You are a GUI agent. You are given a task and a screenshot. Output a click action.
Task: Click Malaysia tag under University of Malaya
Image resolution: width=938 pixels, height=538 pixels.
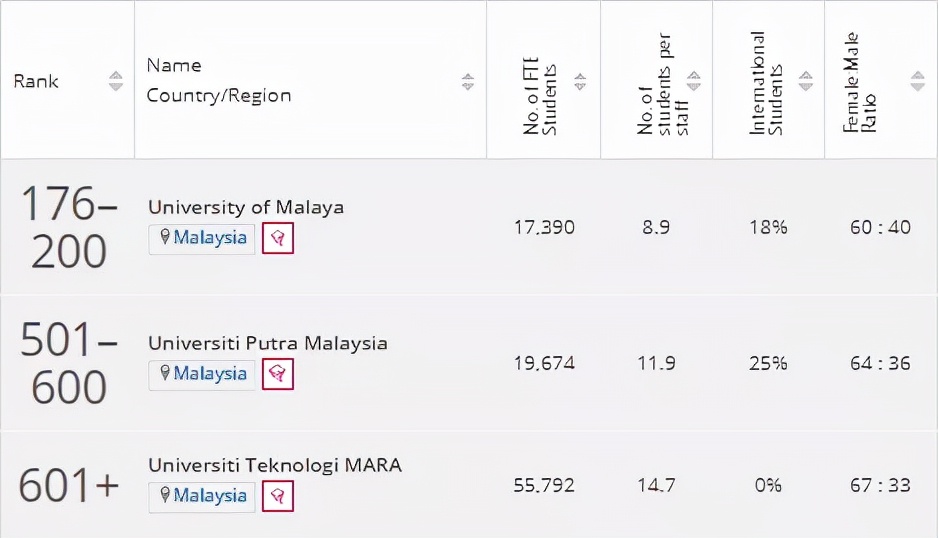(x=202, y=239)
